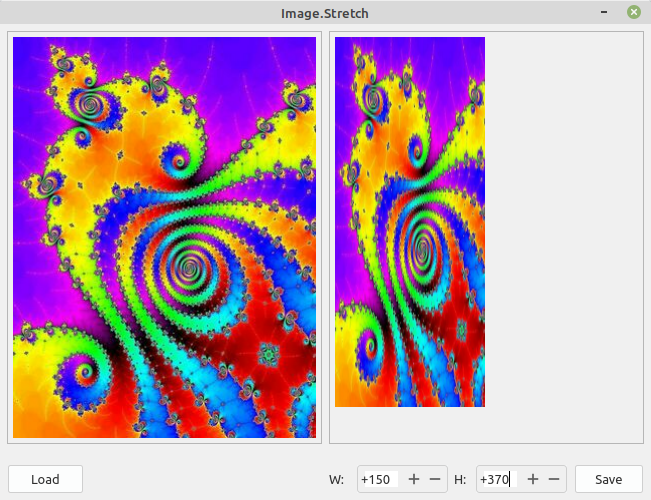The image size is (651, 500).
Task: Focus the W field showing +150
Action: click(x=379, y=479)
